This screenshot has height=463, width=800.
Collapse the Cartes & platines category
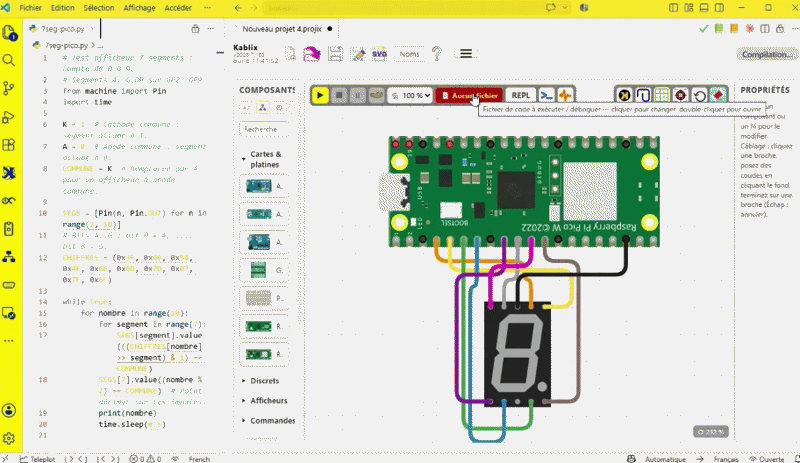263,159
